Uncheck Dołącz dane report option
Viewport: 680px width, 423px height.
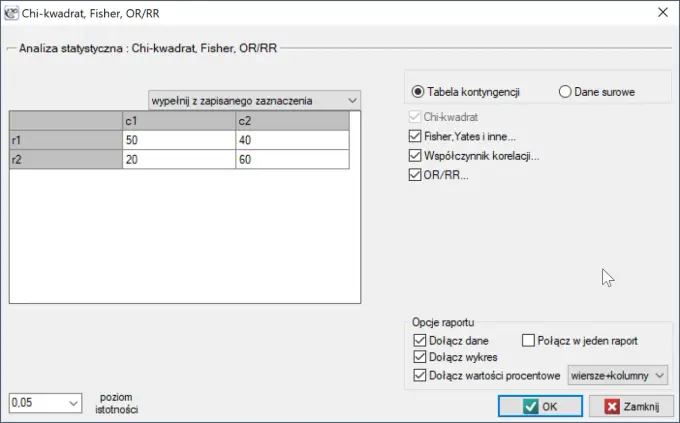pos(420,341)
